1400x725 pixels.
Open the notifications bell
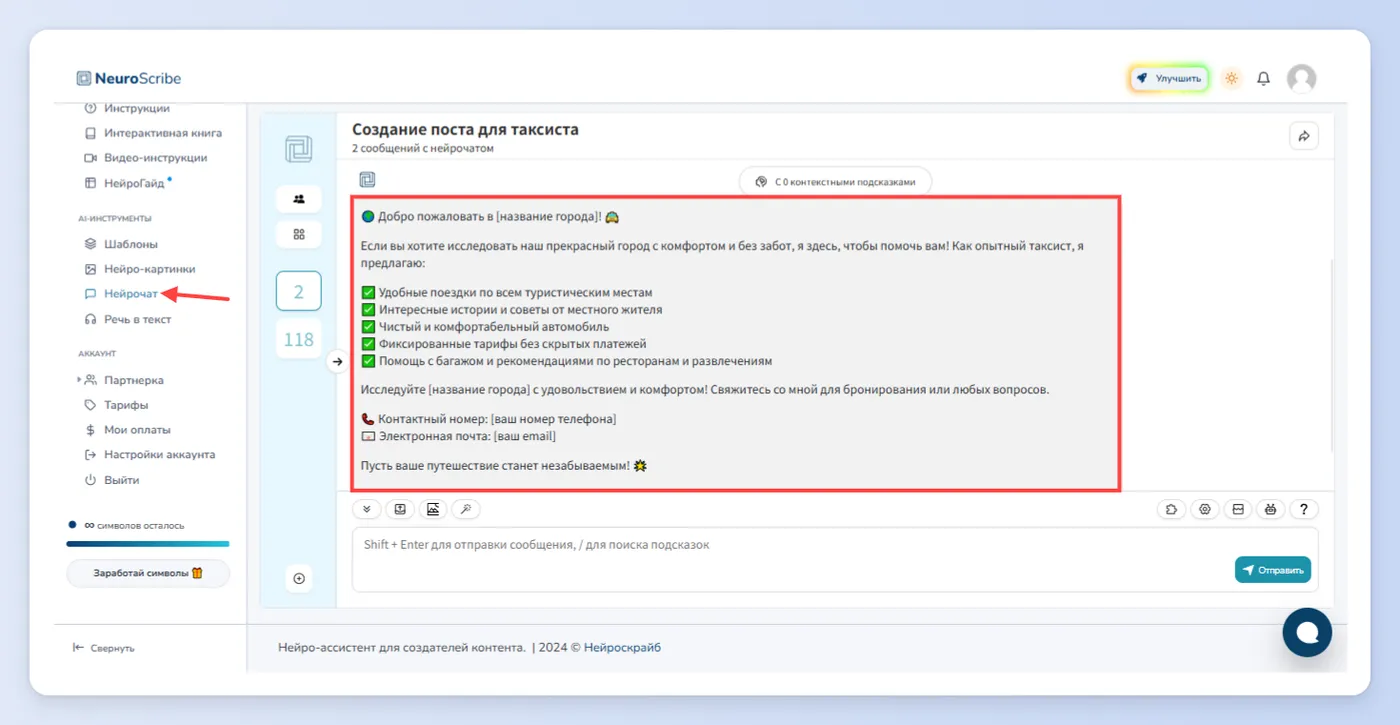[x=1264, y=79]
